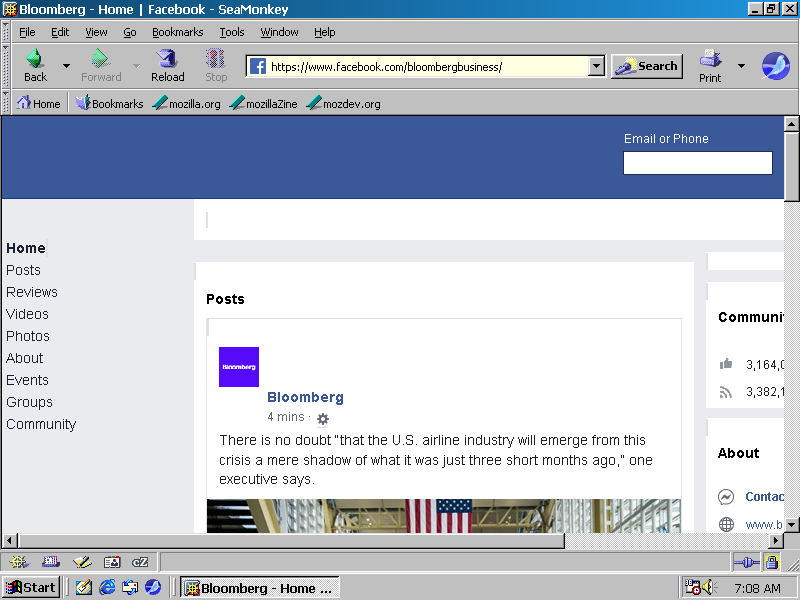Open the Back history dropdown arrow
Viewport: 800px width, 600px height.
[x=66, y=66]
